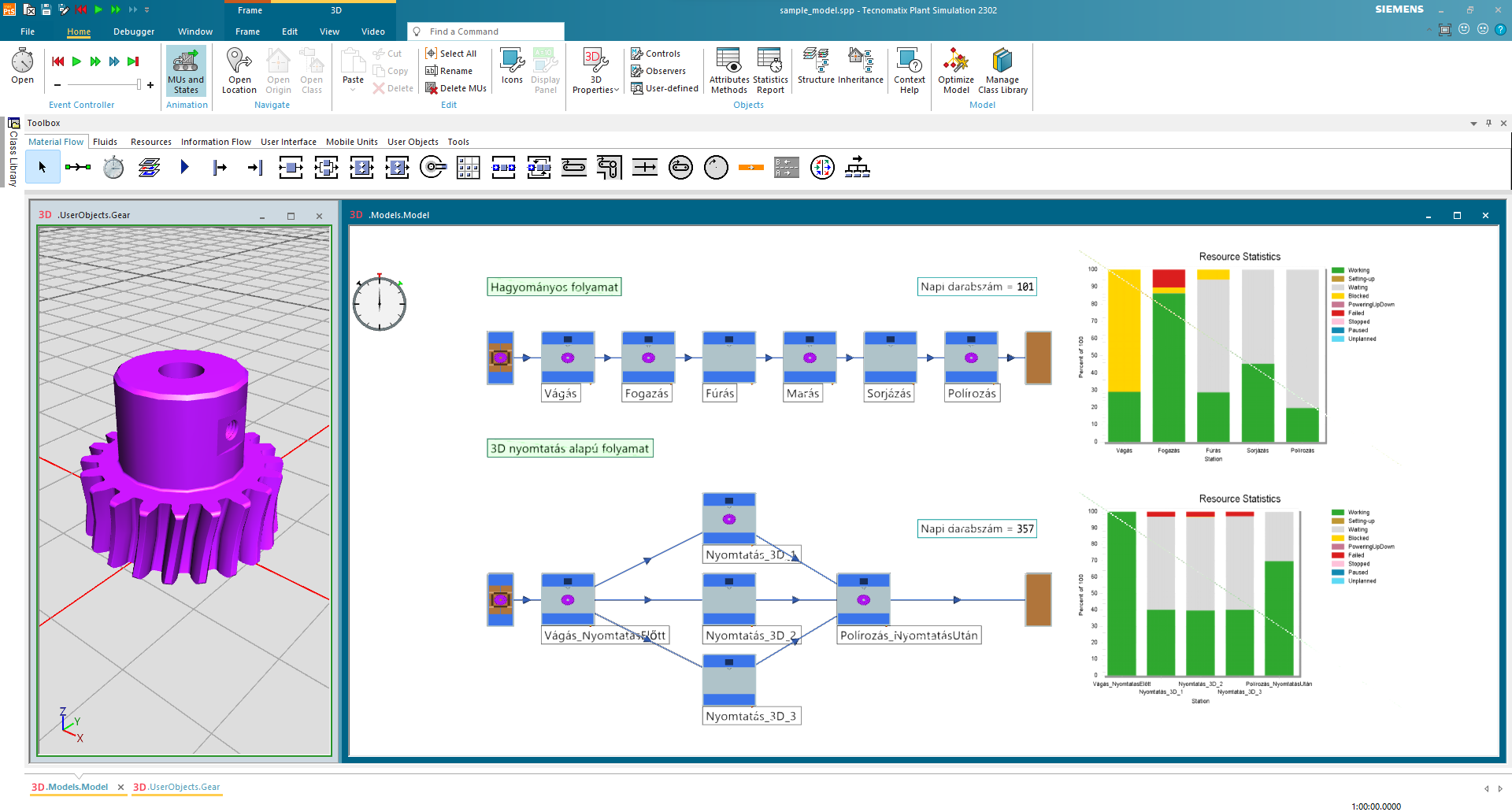The image size is (1512, 812).
Task: Switch to the Information Flow toolbox tab
Action: click(x=216, y=142)
